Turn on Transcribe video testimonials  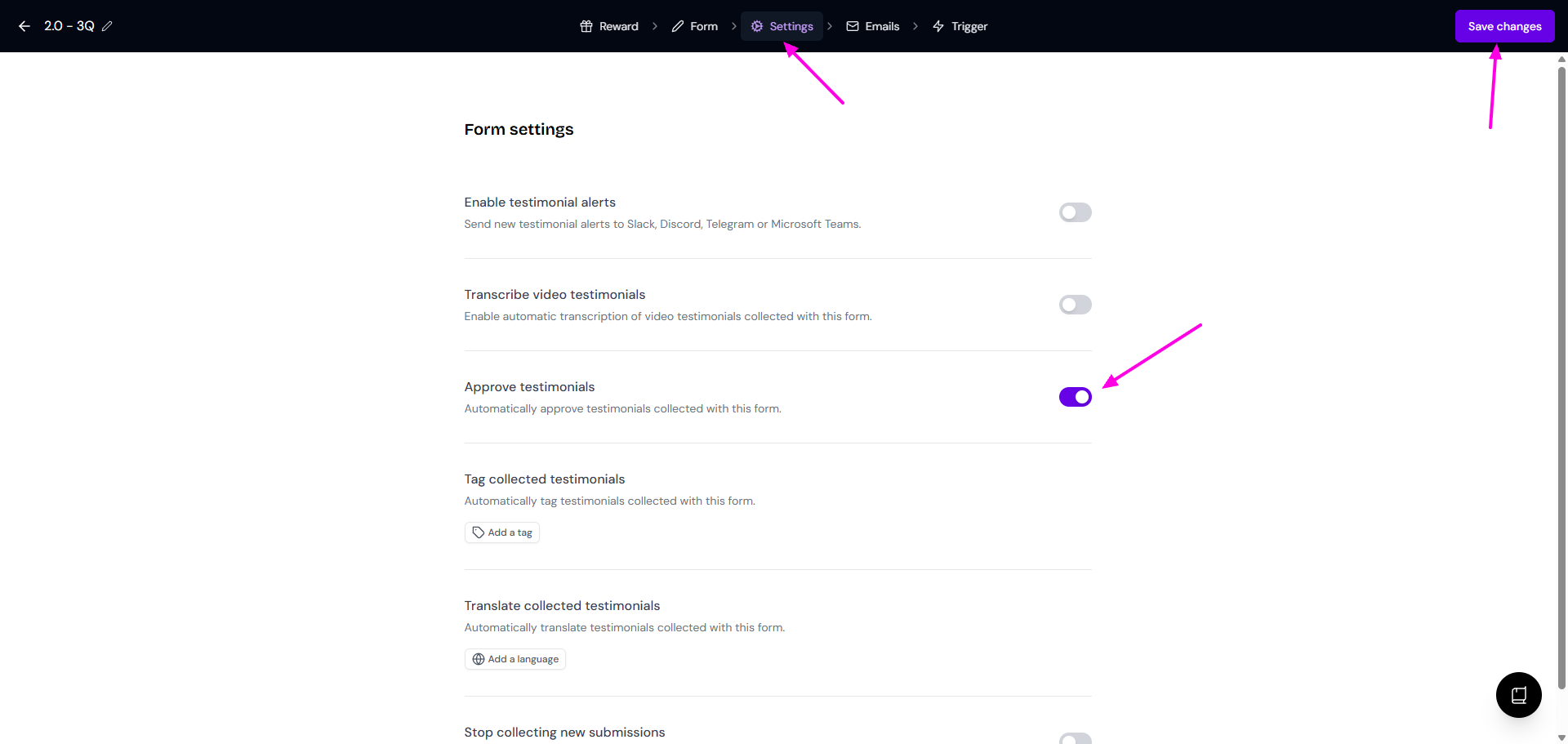(1075, 305)
